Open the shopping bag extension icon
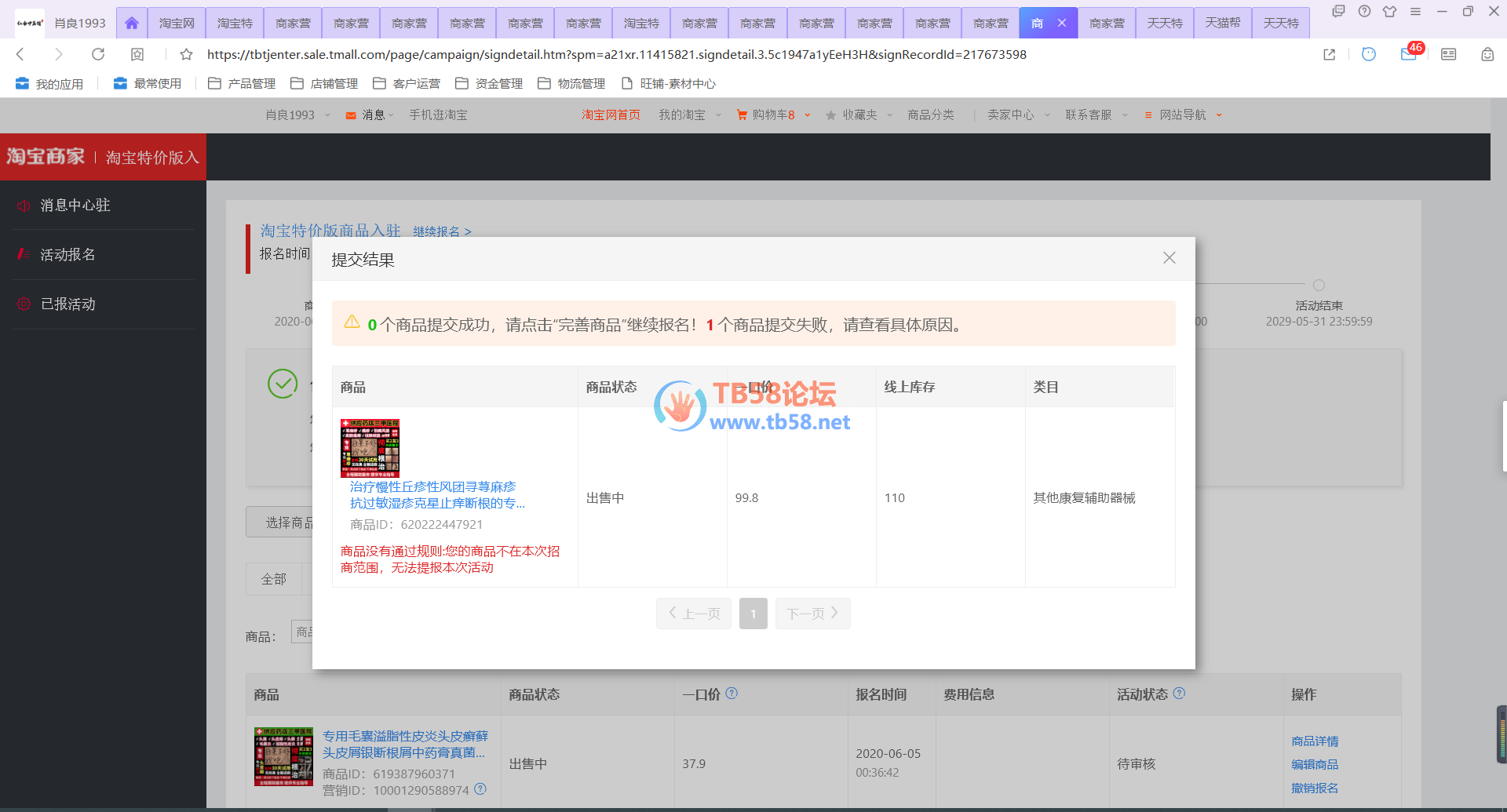Viewport: 1507px width, 812px height. [x=1487, y=54]
